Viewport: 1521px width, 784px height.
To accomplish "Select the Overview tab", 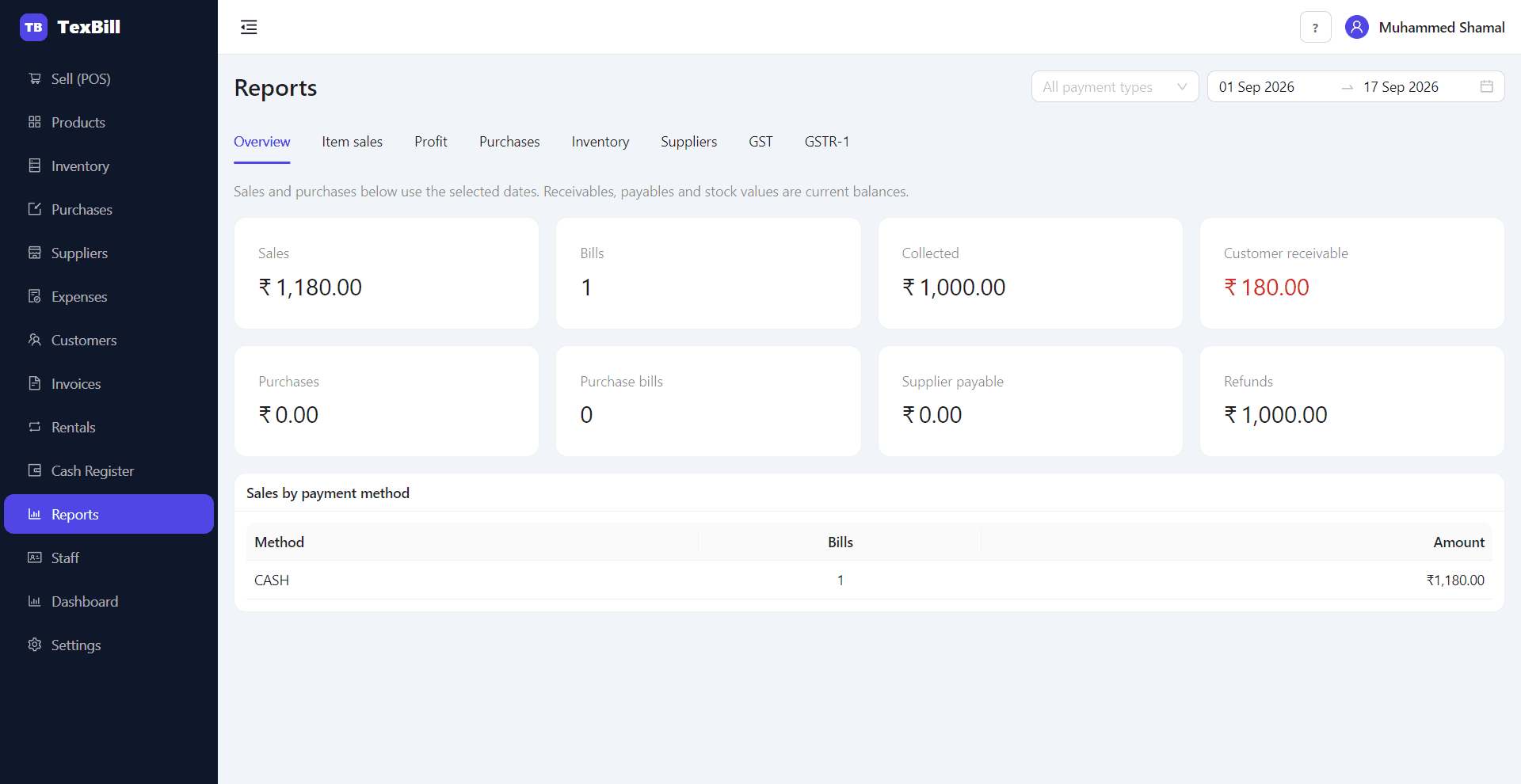I will click(x=261, y=142).
